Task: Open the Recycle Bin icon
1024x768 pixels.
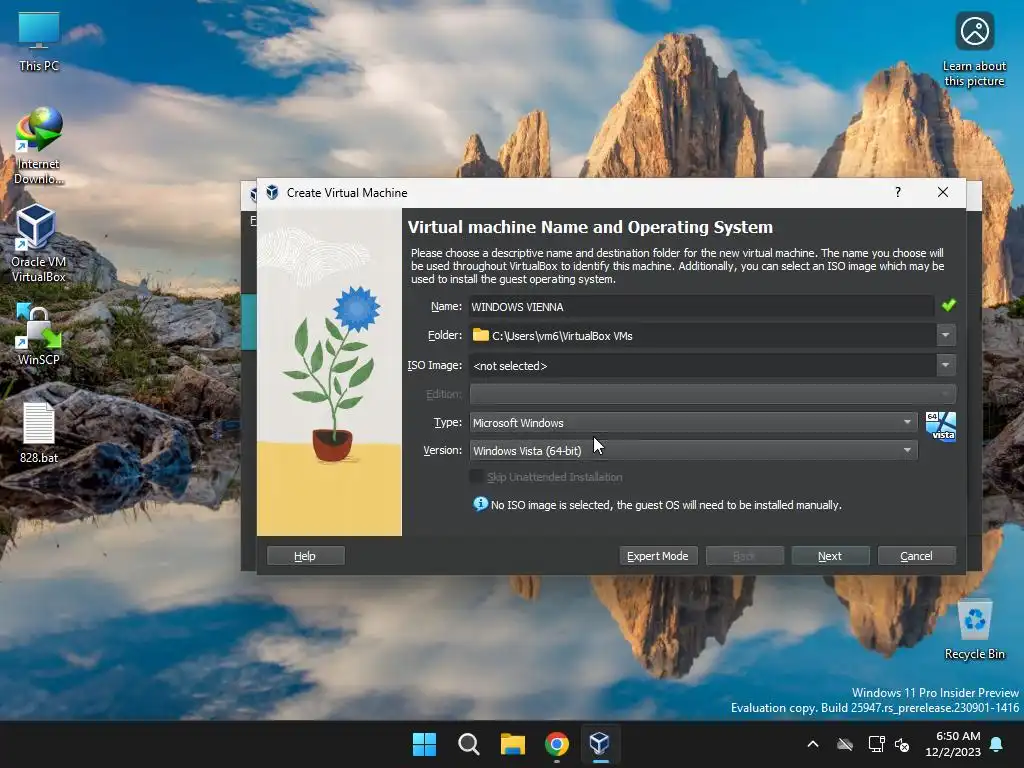Action: click(x=974, y=630)
